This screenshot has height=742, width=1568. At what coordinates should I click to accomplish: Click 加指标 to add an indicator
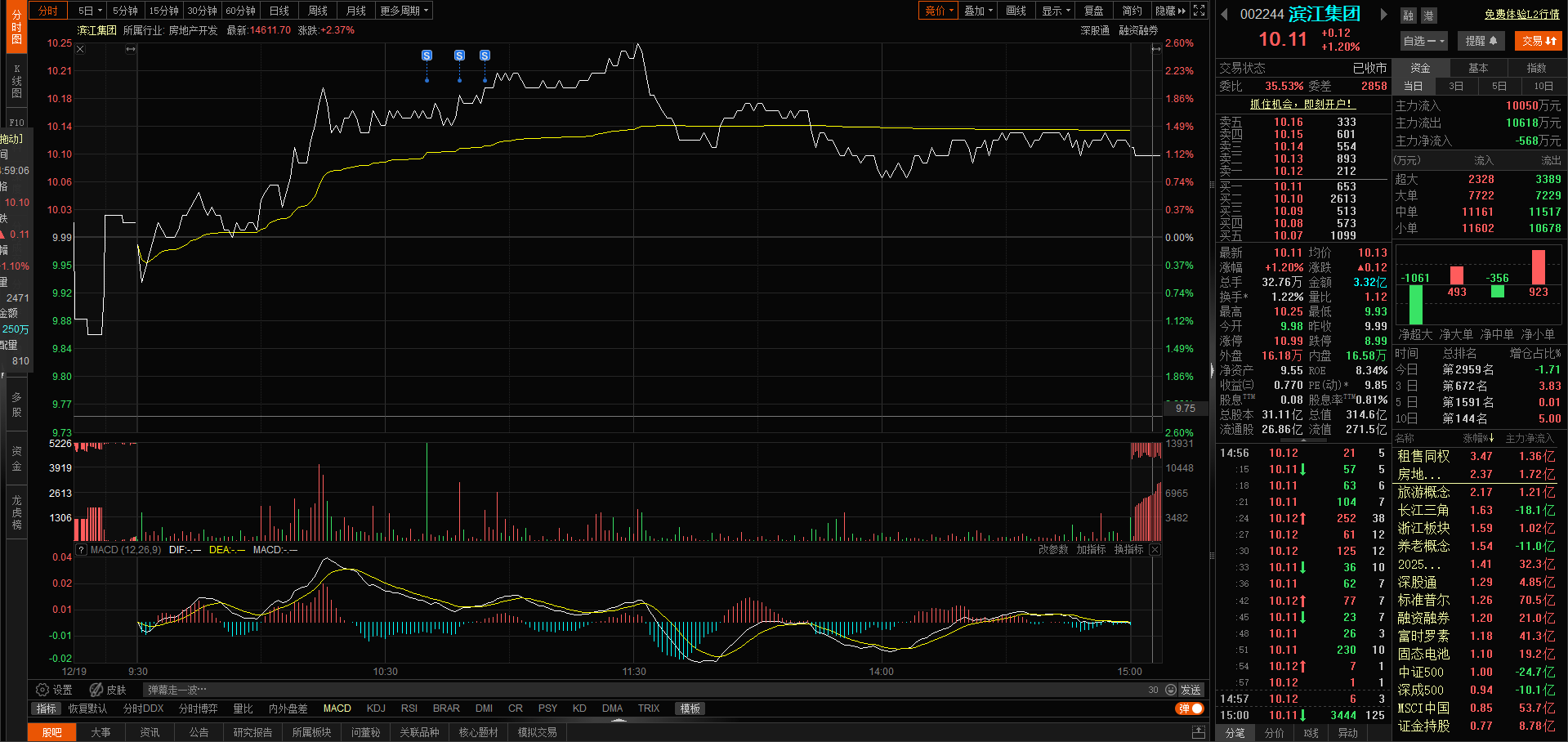[x=1091, y=550]
